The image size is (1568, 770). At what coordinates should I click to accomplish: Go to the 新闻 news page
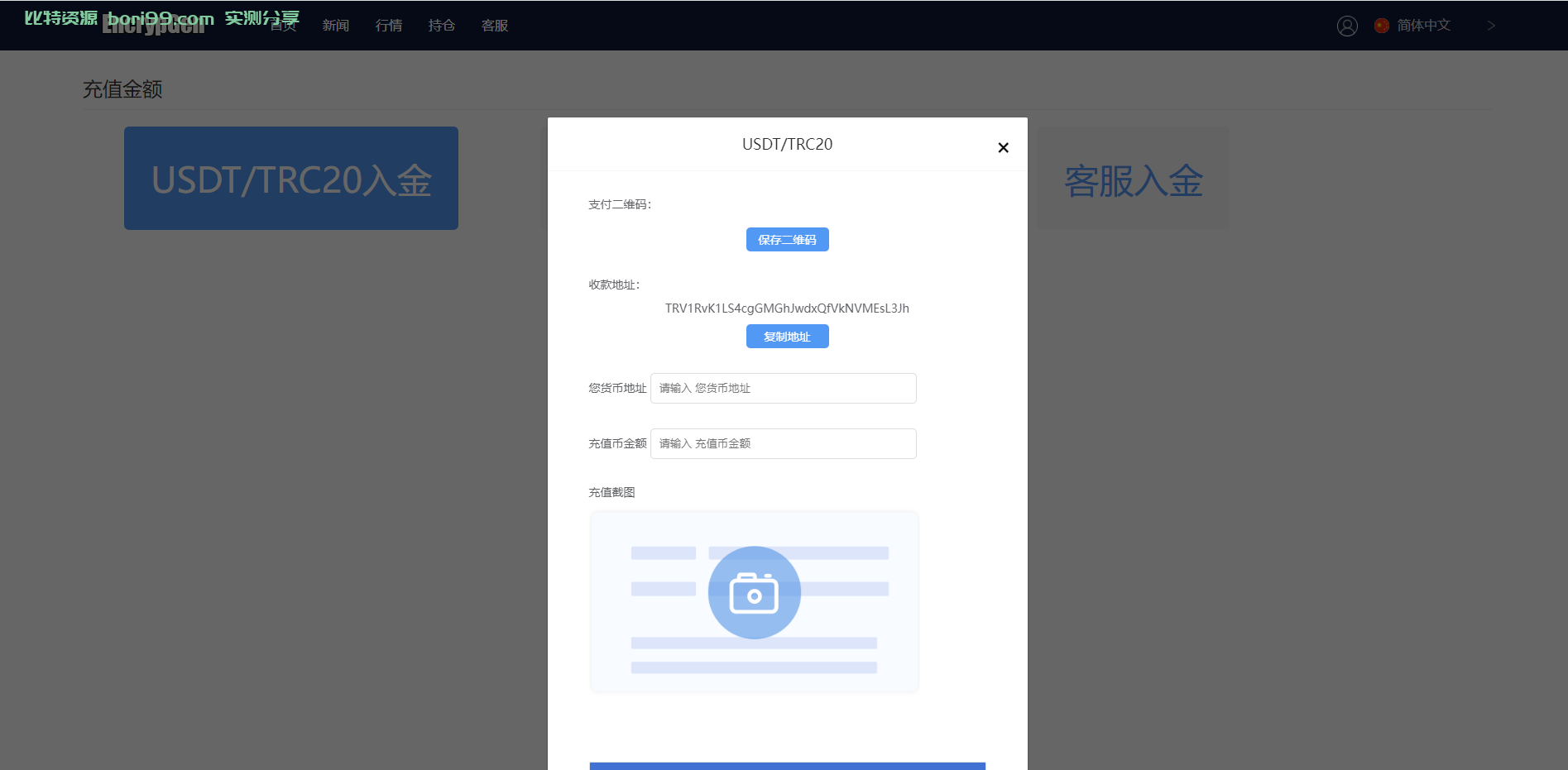coord(336,26)
